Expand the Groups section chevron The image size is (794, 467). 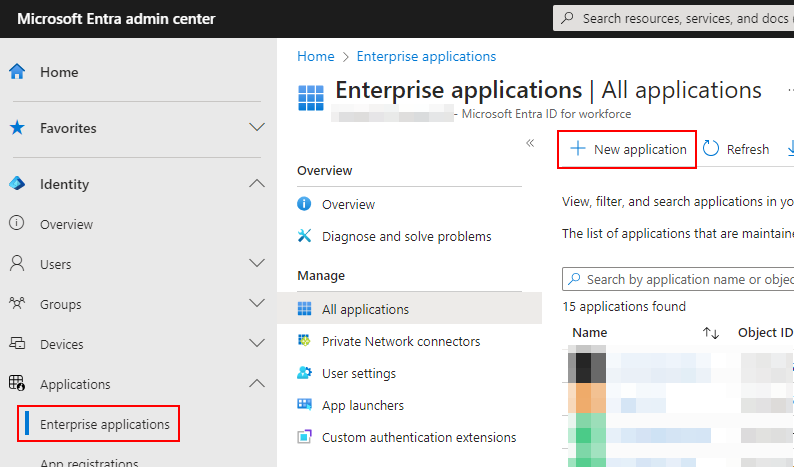(x=257, y=302)
